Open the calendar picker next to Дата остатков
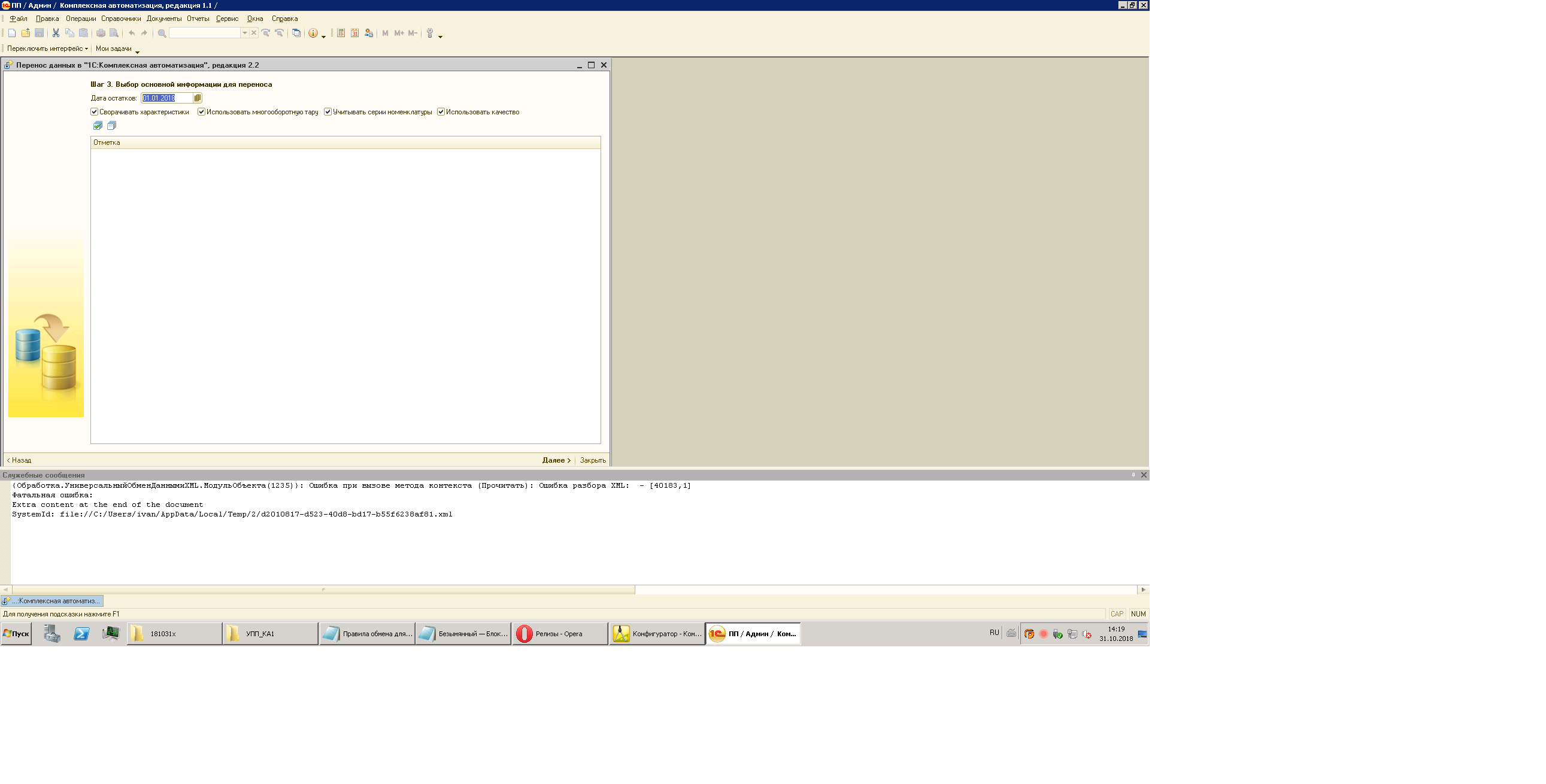1546x784 pixels. [198, 98]
